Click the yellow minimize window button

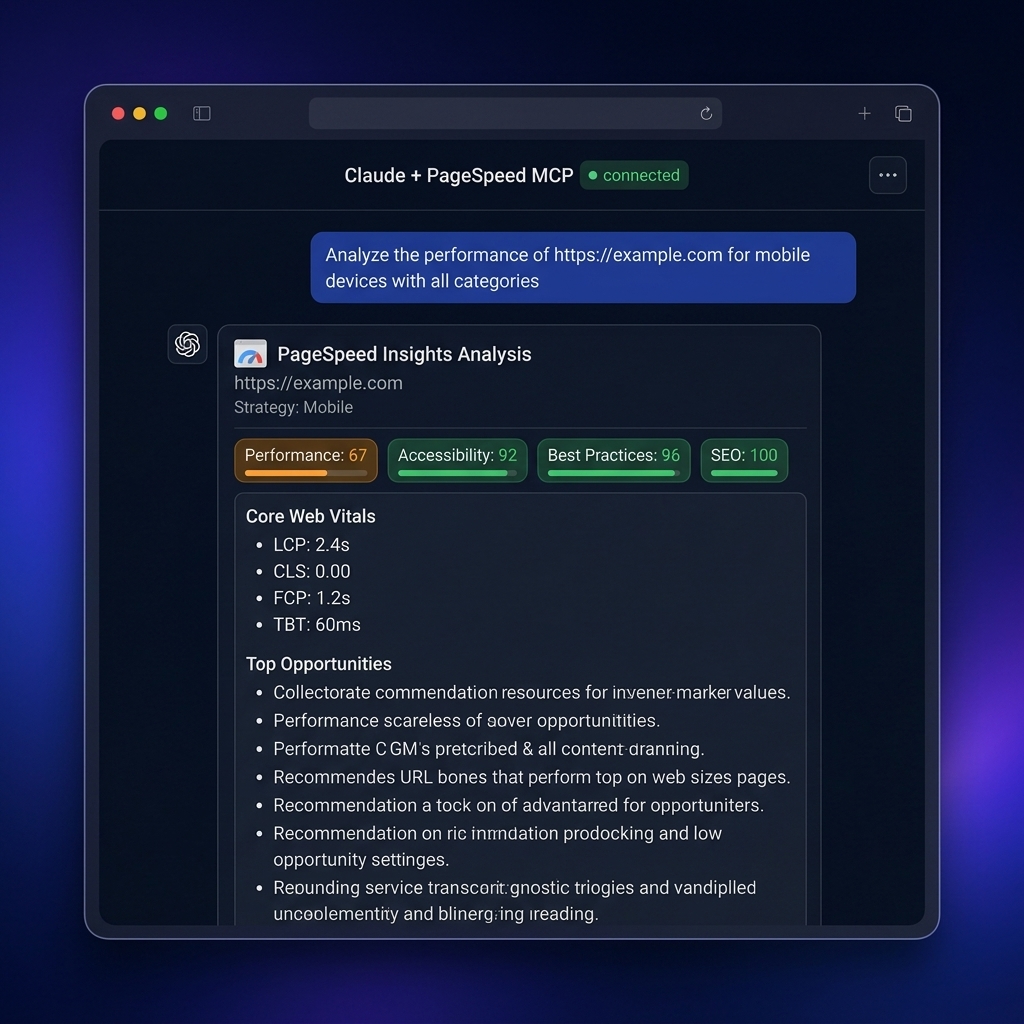139,114
